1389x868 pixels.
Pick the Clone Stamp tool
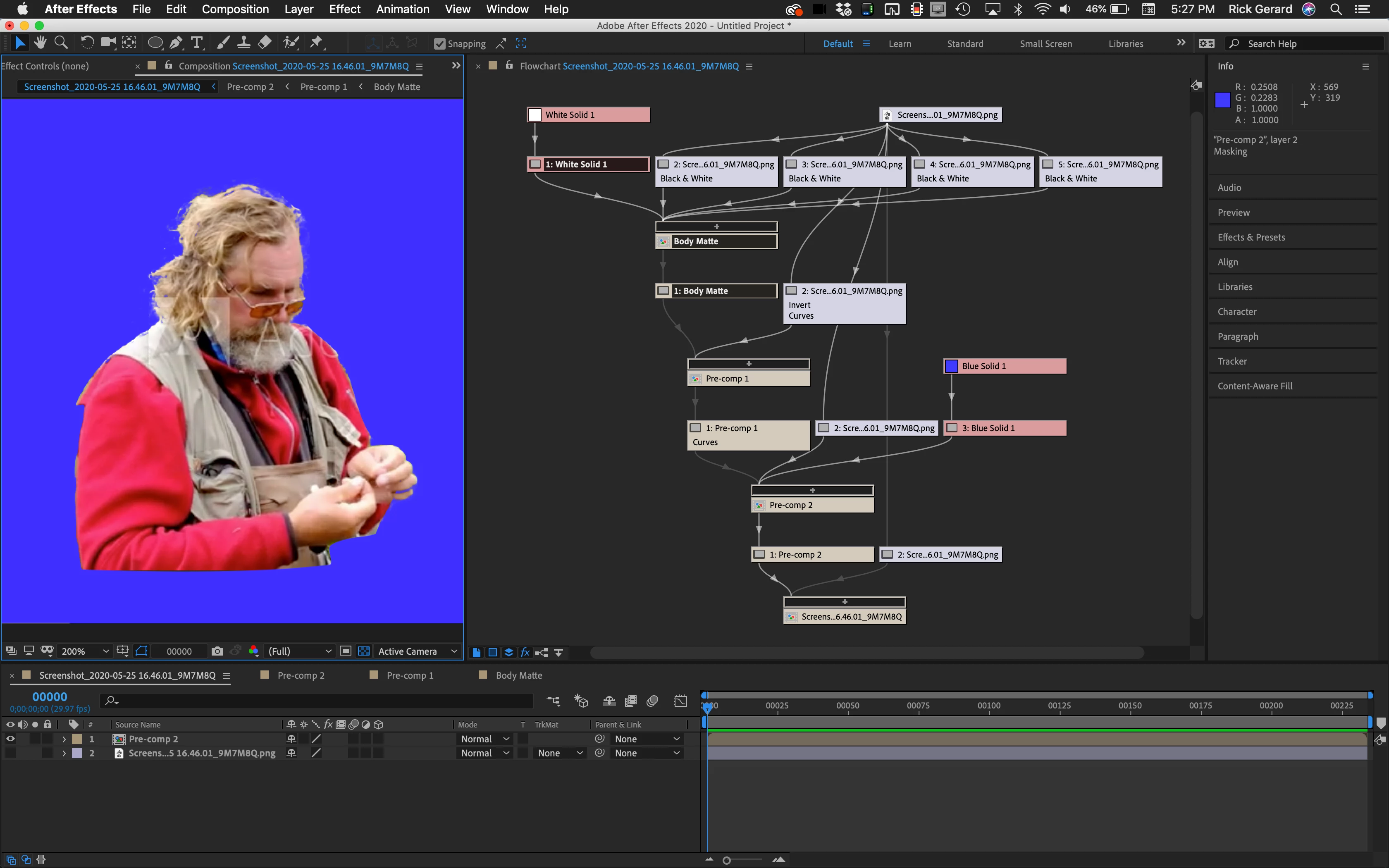(244, 43)
